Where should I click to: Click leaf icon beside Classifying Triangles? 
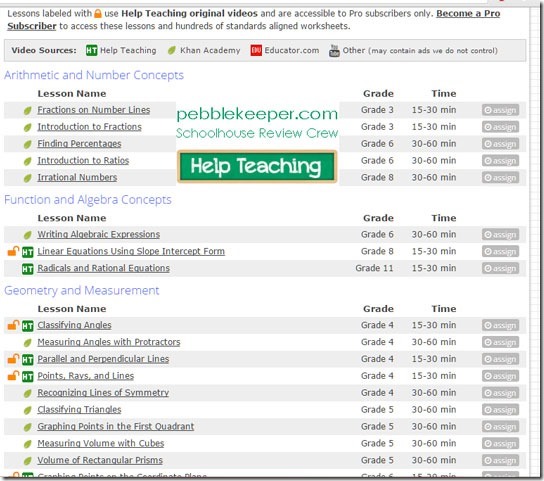27,411
